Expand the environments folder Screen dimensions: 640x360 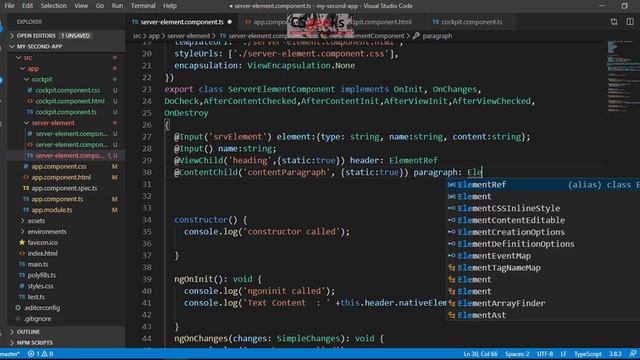[x=47, y=231]
